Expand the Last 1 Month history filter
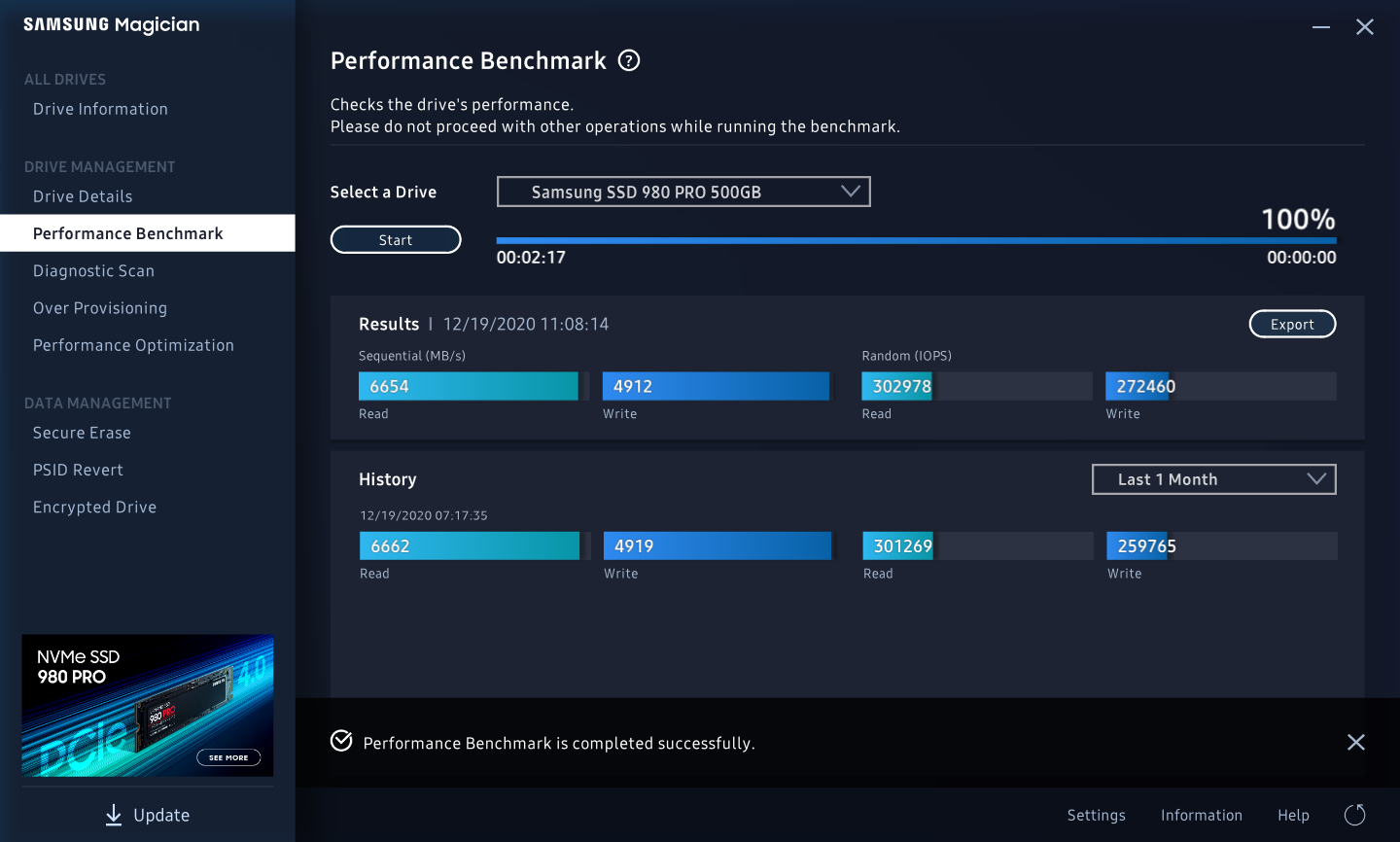This screenshot has width=1400, height=842. (1214, 479)
